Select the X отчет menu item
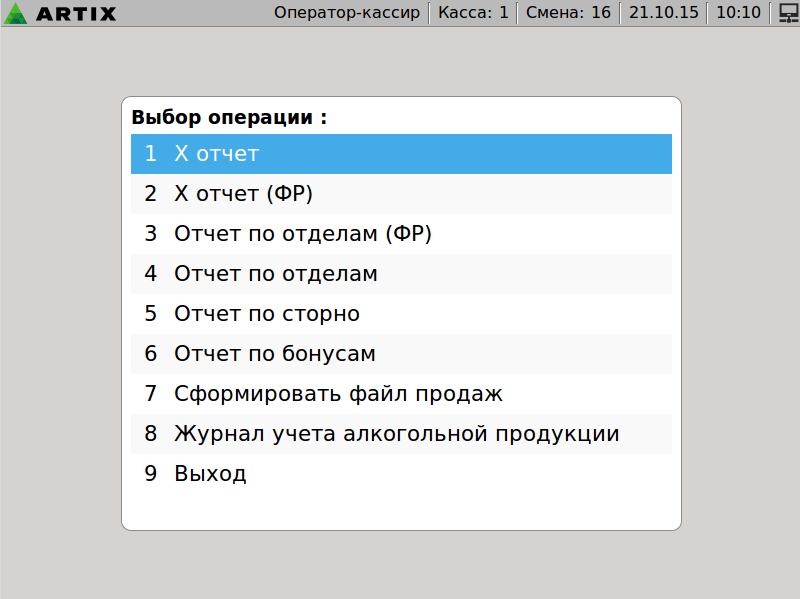 (400, 154)
